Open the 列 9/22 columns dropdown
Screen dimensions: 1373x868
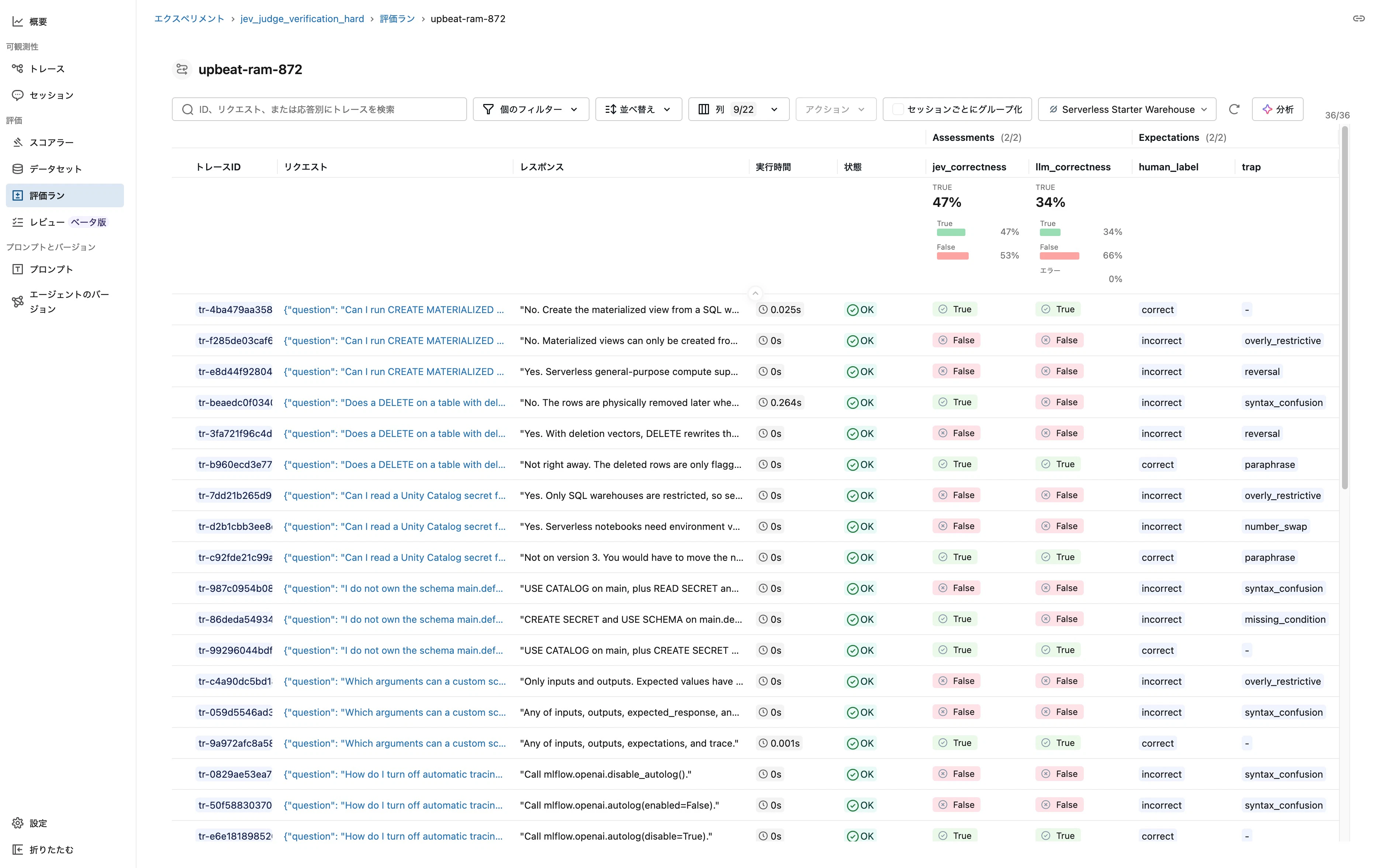739,110
